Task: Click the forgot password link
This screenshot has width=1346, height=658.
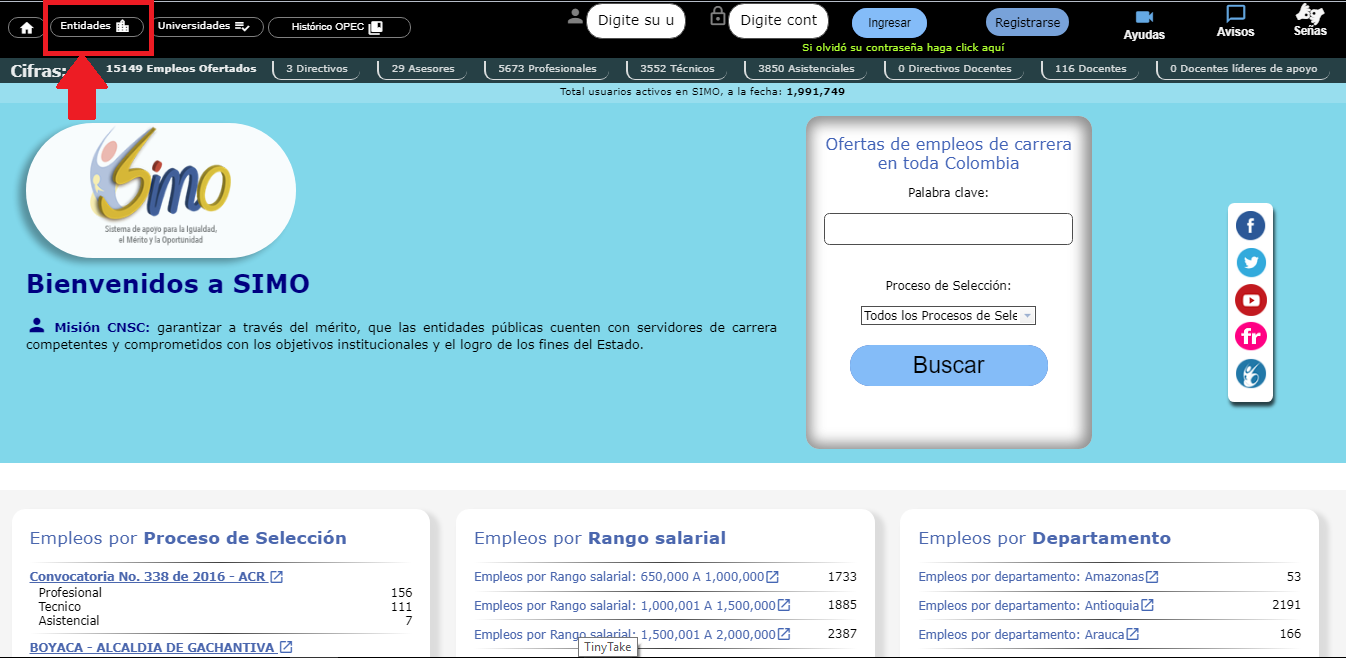Action: coord(903,47)
